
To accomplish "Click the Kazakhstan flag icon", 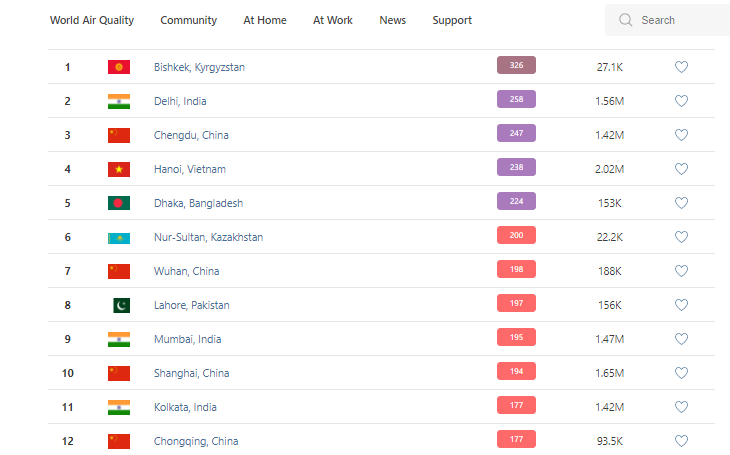I will [x=119, y=237].
